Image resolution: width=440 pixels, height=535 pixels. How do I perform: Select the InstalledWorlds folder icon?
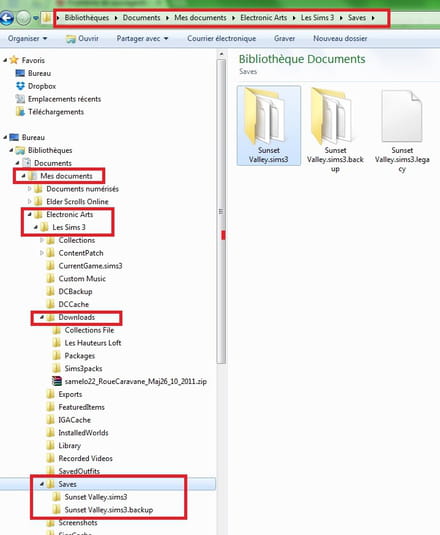[x=50, y=433]
